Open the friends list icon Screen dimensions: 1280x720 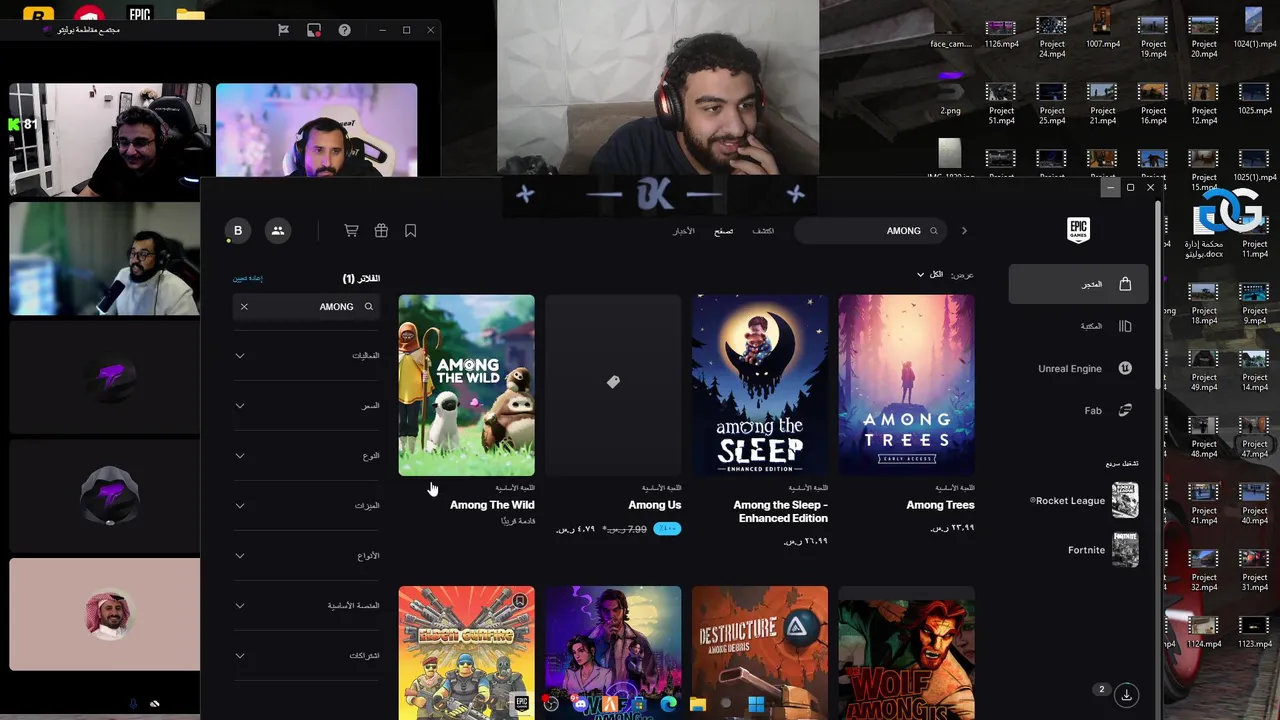coord(278,231)
